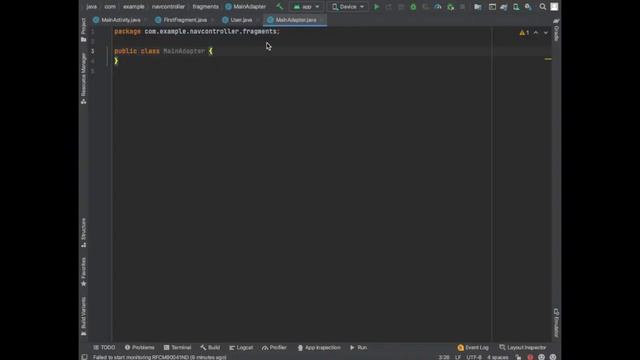The height and width of the screenshot is (360, 640).
Task: Open the Problems tool window
Action: tap(139, 347)
